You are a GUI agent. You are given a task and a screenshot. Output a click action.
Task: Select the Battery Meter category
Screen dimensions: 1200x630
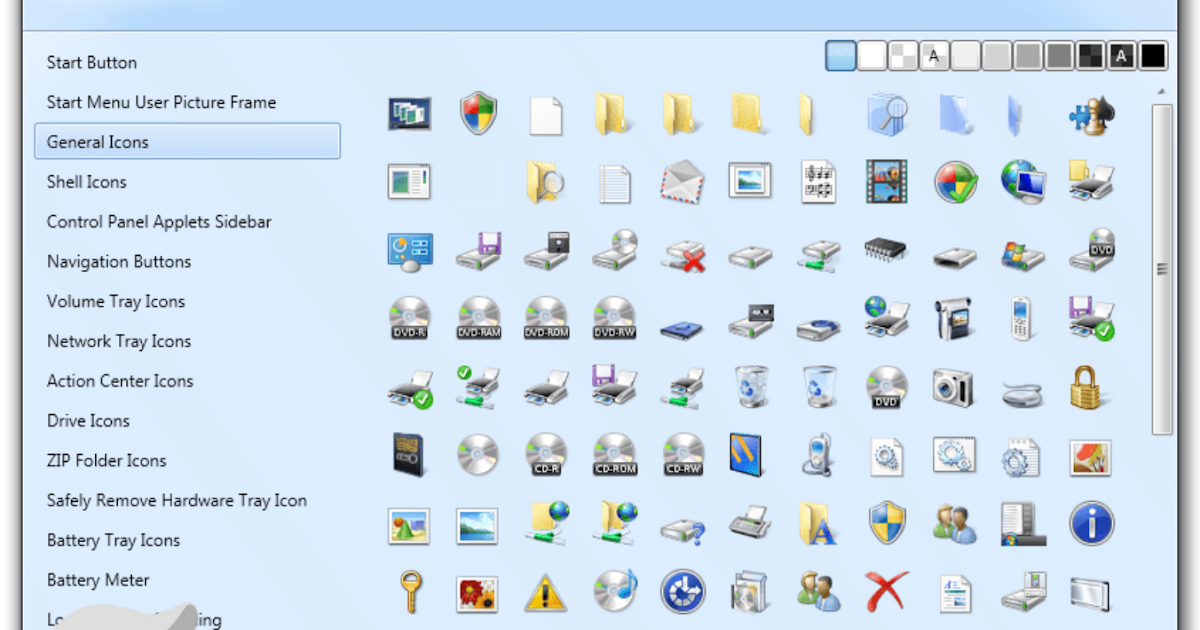coord(98,580)
